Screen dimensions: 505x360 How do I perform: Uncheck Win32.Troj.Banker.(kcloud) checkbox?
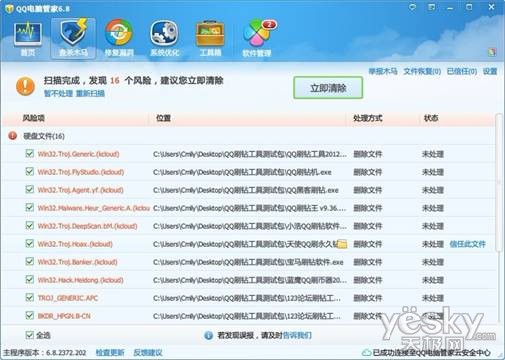[30, 261]
